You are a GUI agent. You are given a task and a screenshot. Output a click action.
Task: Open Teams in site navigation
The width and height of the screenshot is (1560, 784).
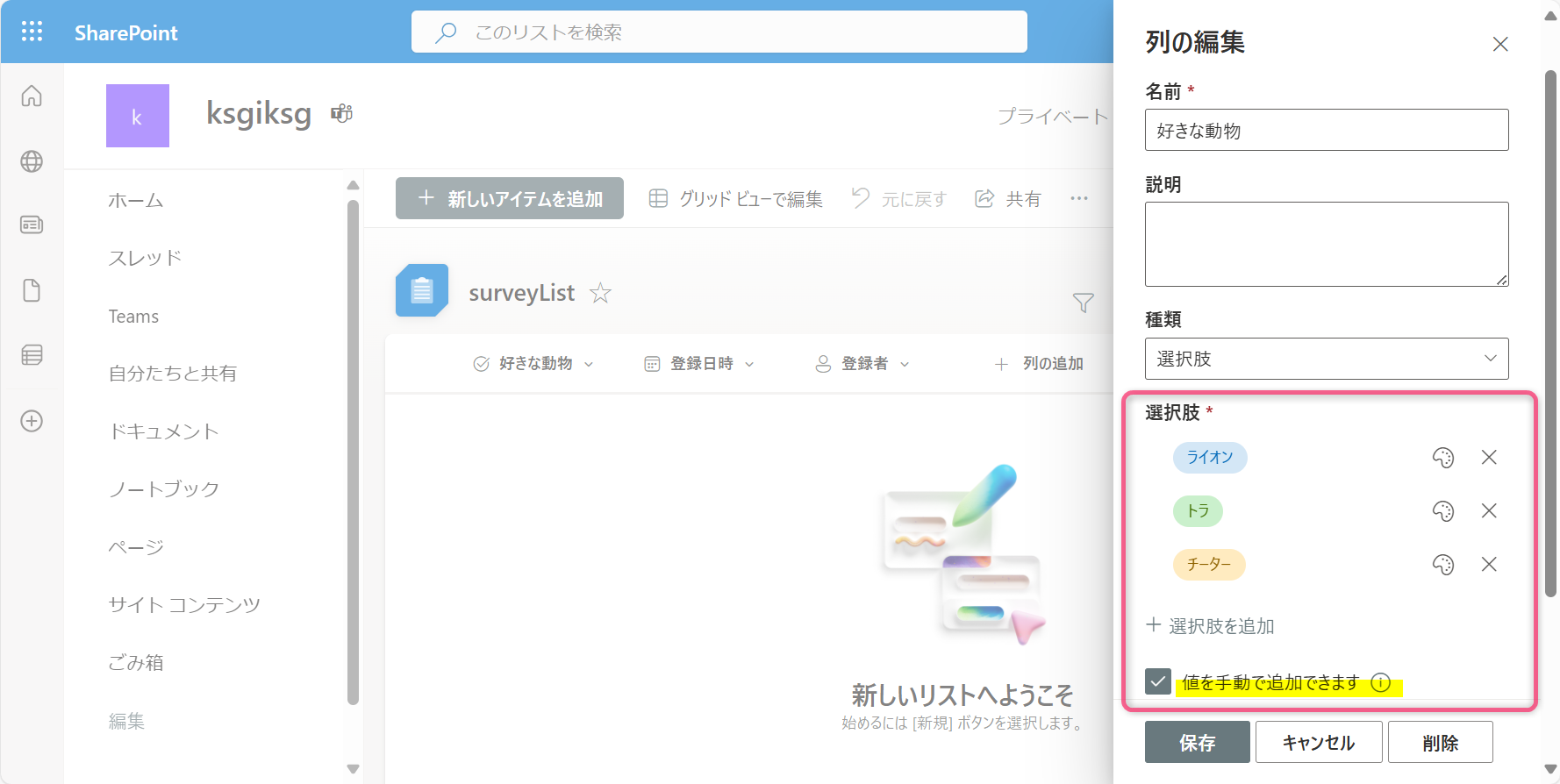point(133,317)
